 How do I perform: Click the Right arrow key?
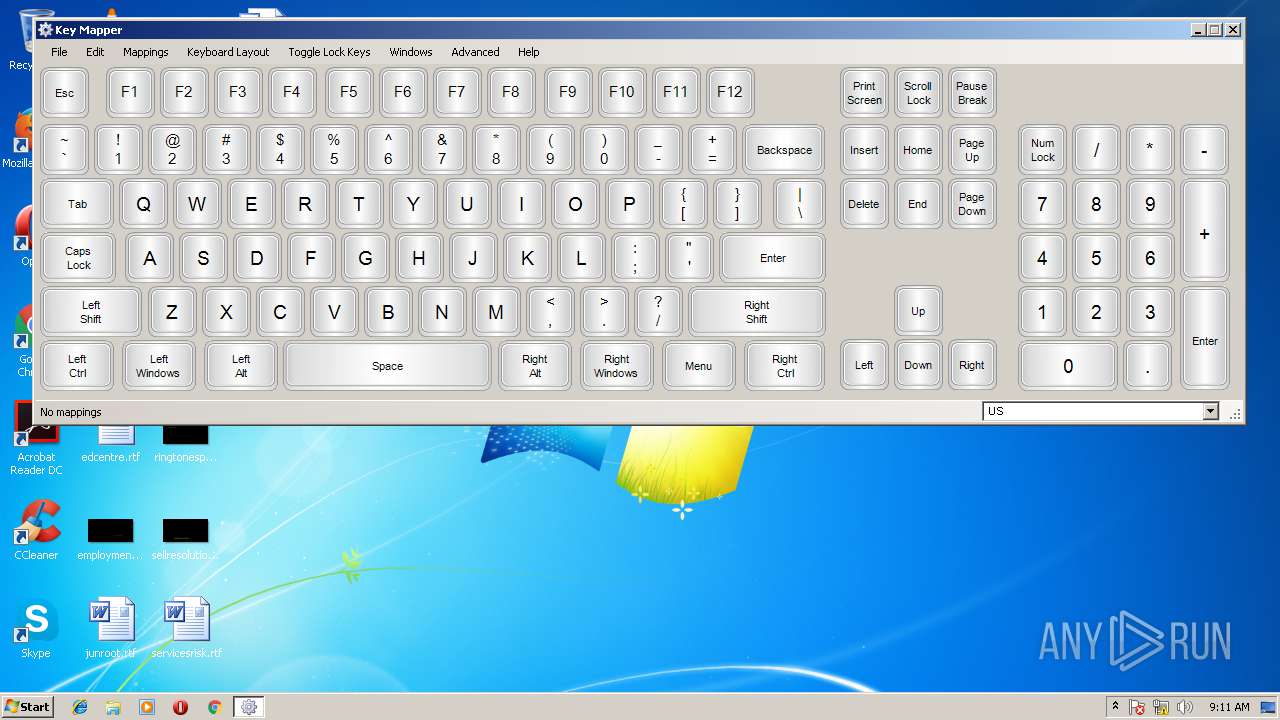pyautogui.click(x=972, y=366)
